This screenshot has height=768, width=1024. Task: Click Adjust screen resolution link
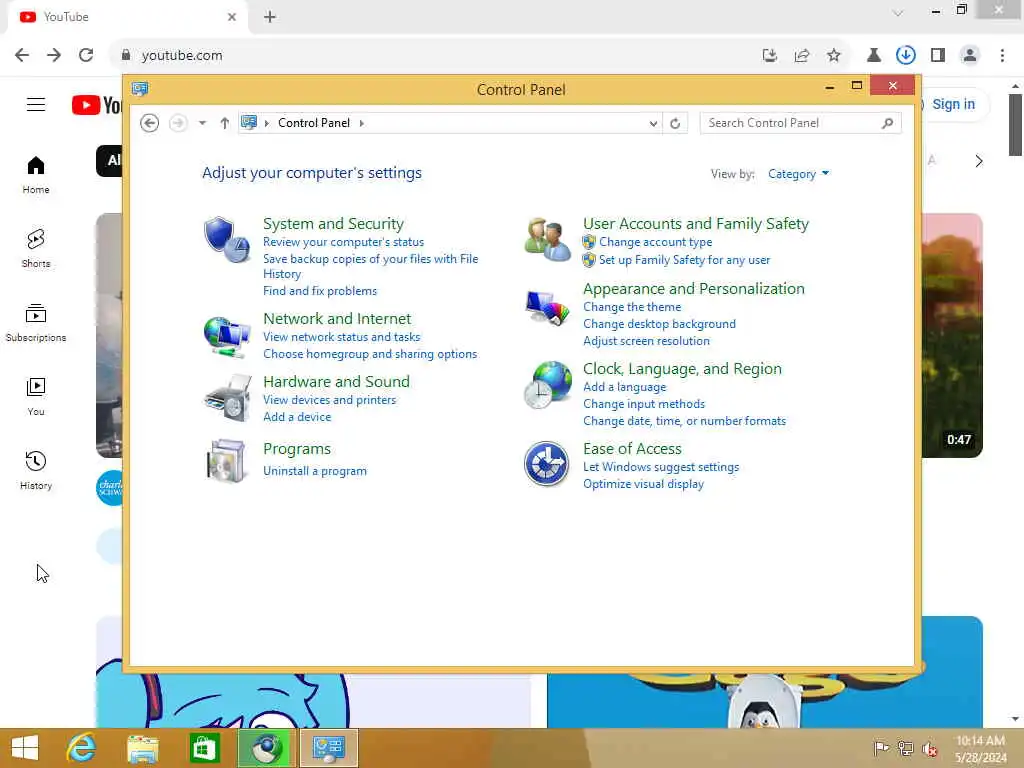pyautogui.click(x=646, y=341)
